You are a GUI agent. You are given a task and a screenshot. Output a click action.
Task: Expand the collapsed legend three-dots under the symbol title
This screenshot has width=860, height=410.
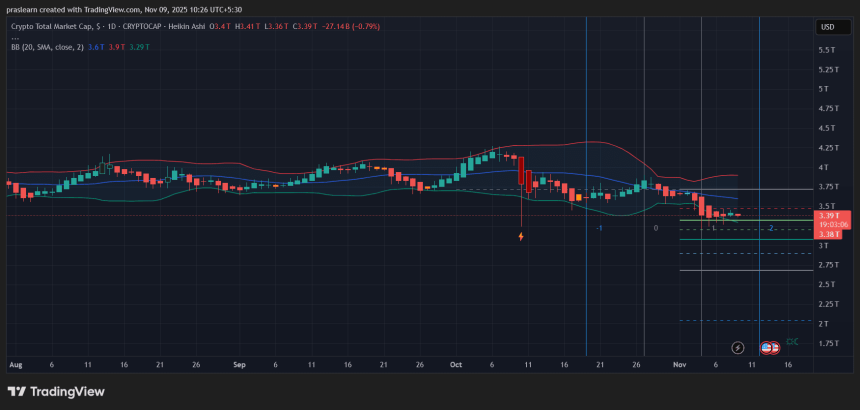15,37
